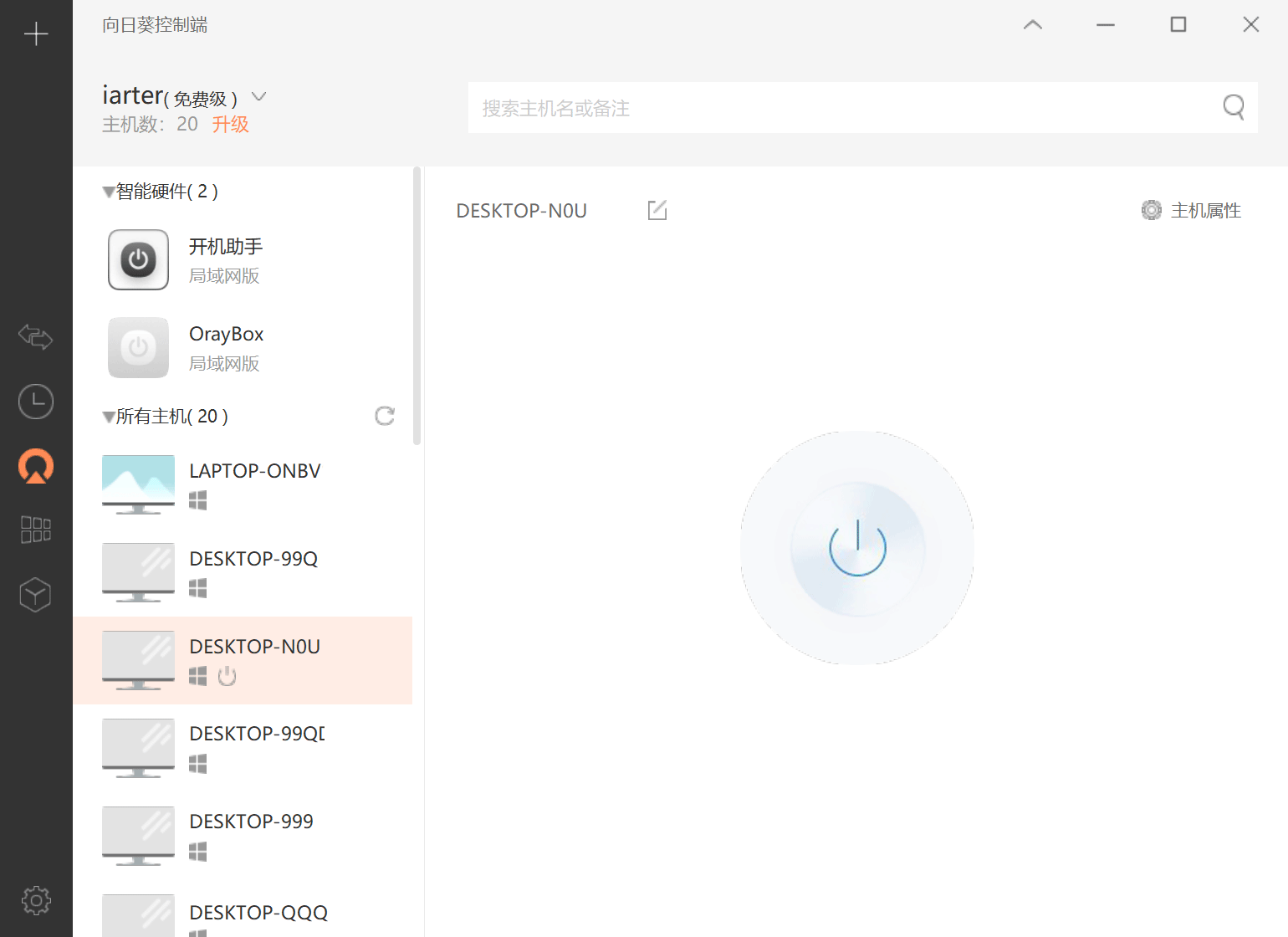Click the iarter account name
This screenshot has height=937, width=1288.
tap(132, 95)
